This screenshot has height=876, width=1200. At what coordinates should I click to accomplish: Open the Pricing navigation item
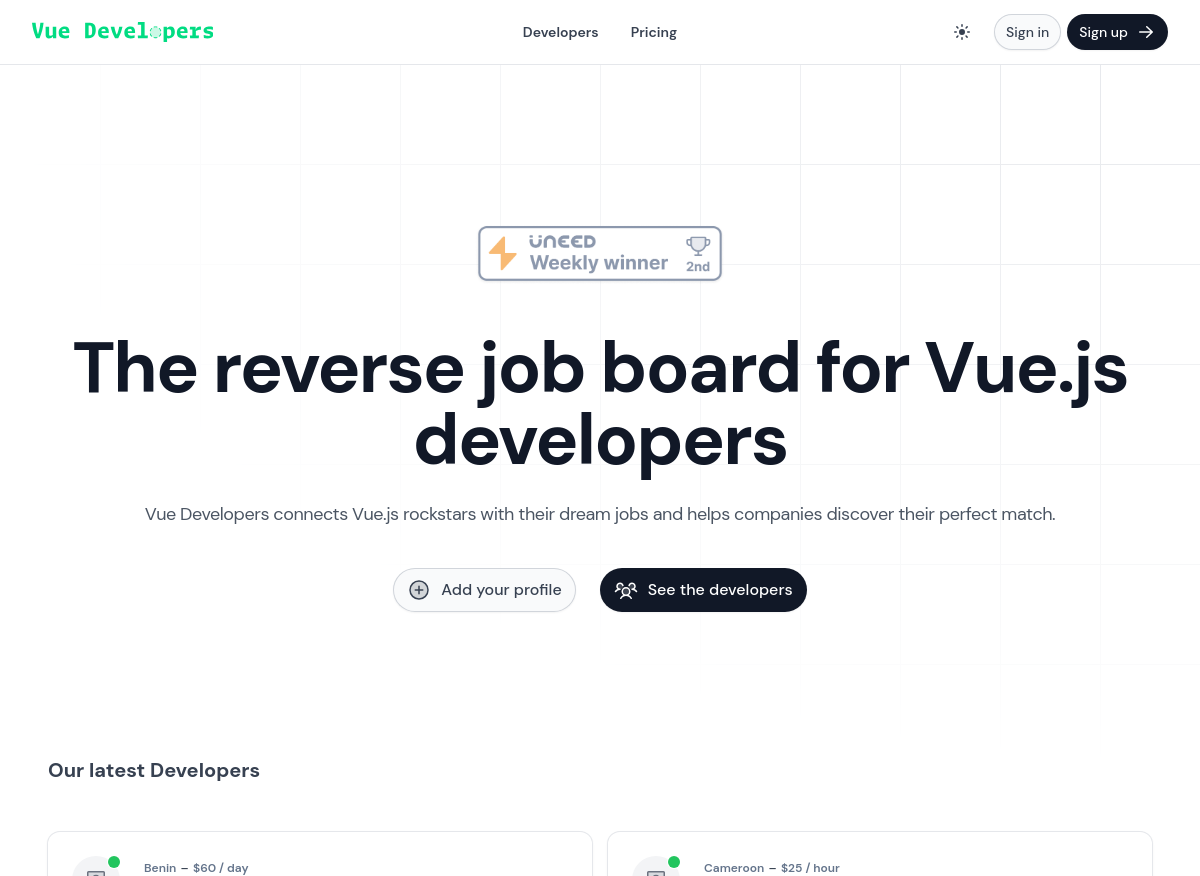point(653,32)
